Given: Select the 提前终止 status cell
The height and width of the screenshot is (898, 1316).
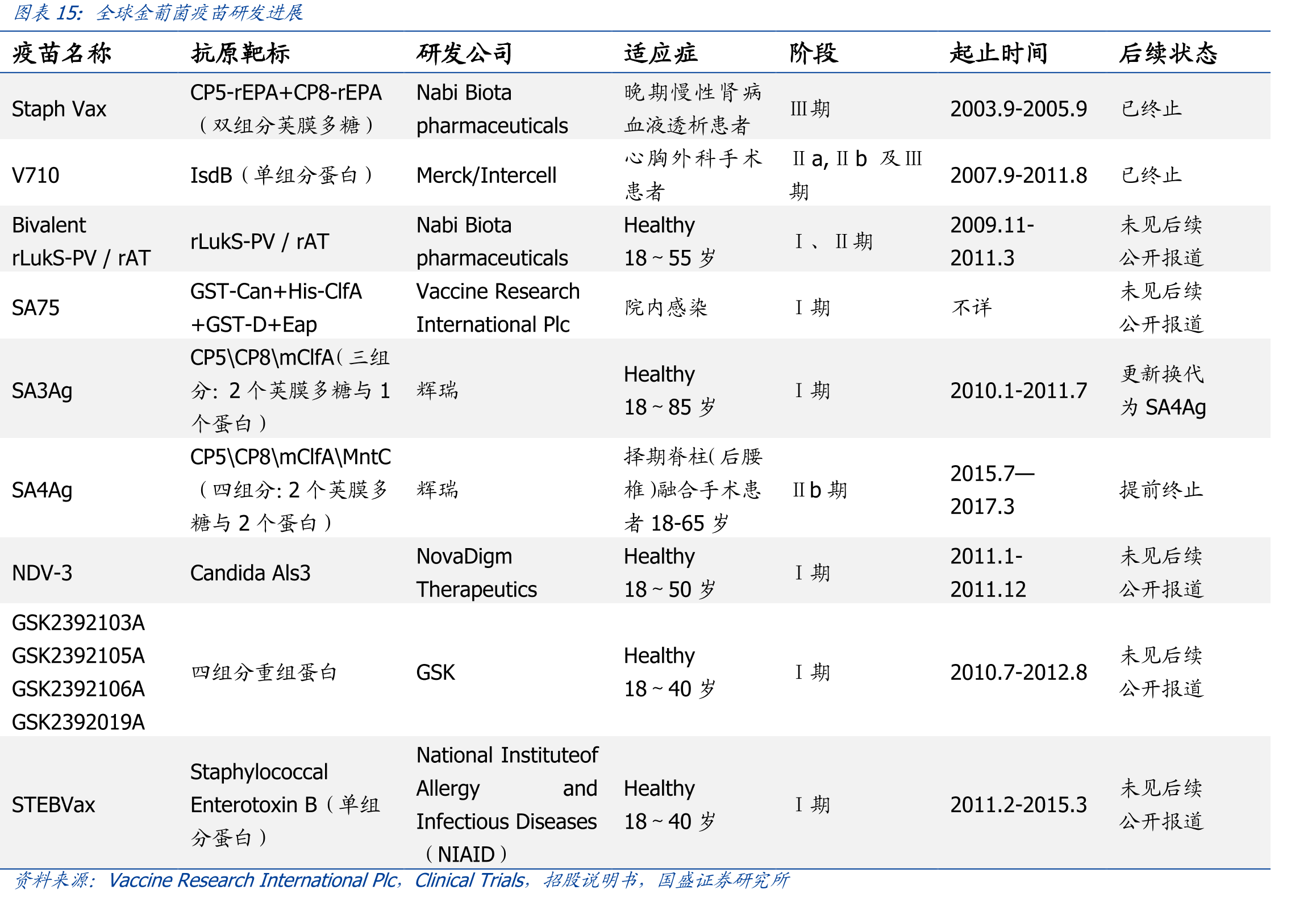Looking at the screenshot, I should tap(1161, 490).
